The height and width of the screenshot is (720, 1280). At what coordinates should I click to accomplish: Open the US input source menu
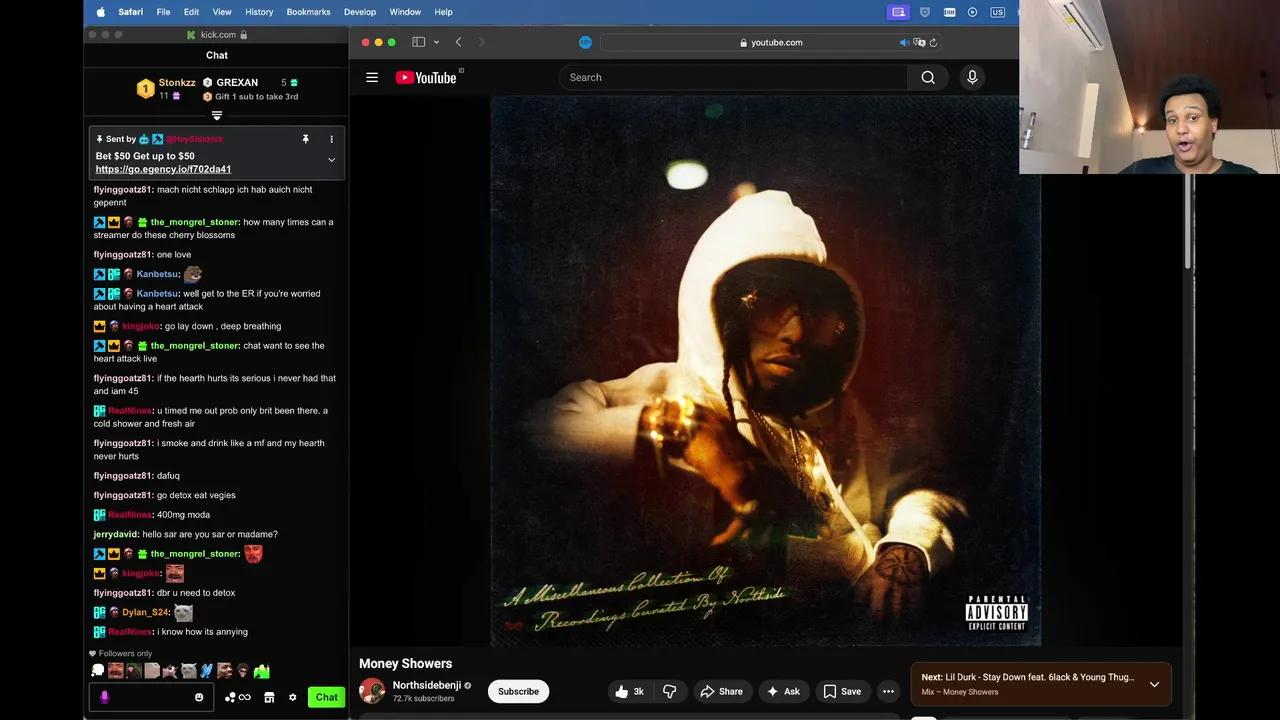click(x=998, y=12)
